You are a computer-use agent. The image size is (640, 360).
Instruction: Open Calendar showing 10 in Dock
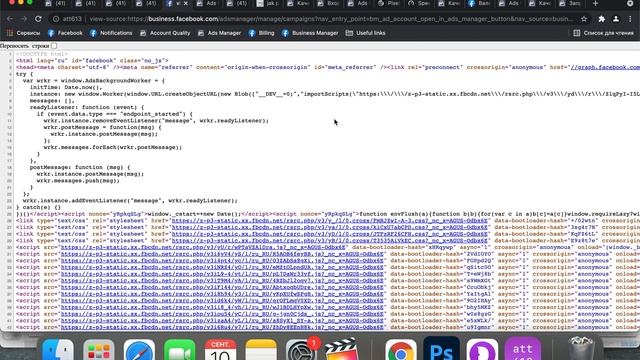pos(220,351)
